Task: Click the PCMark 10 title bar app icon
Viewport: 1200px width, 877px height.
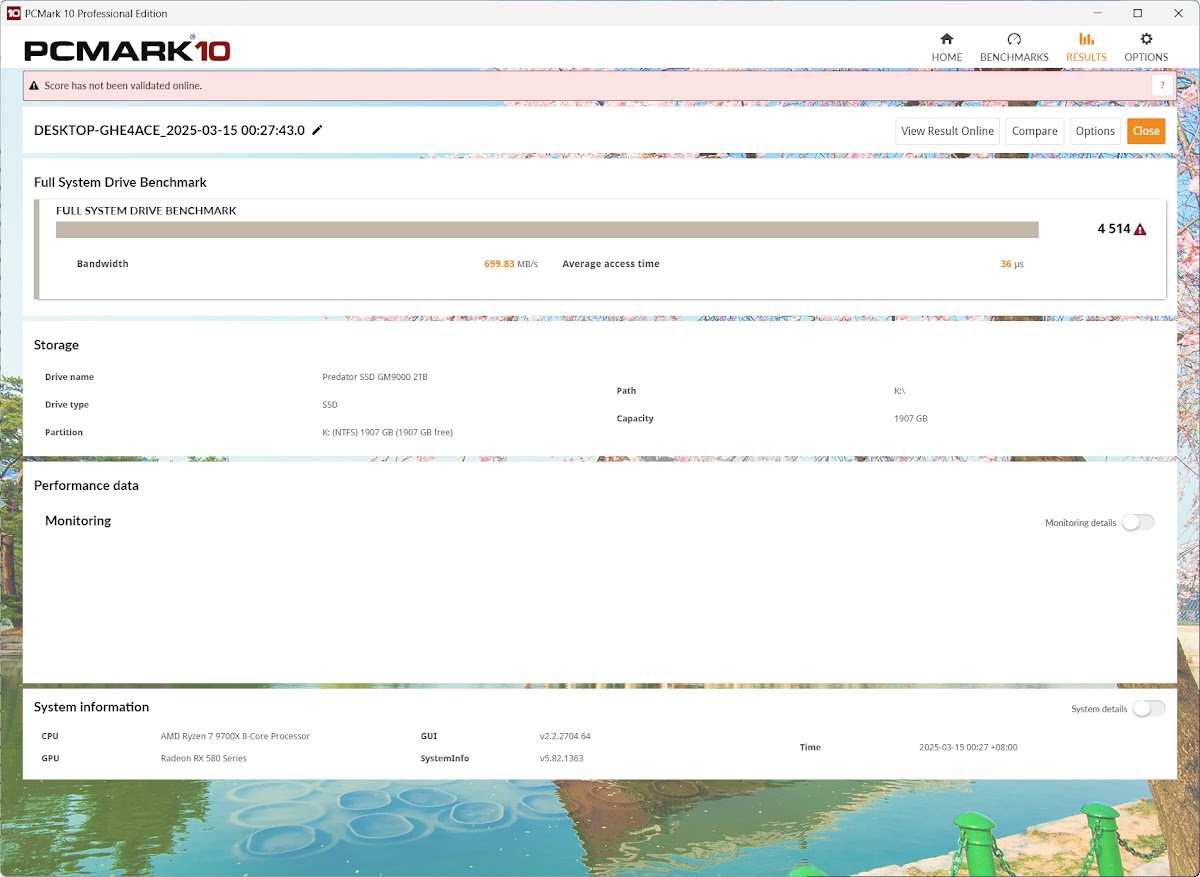Action: (x=13, y=13)
